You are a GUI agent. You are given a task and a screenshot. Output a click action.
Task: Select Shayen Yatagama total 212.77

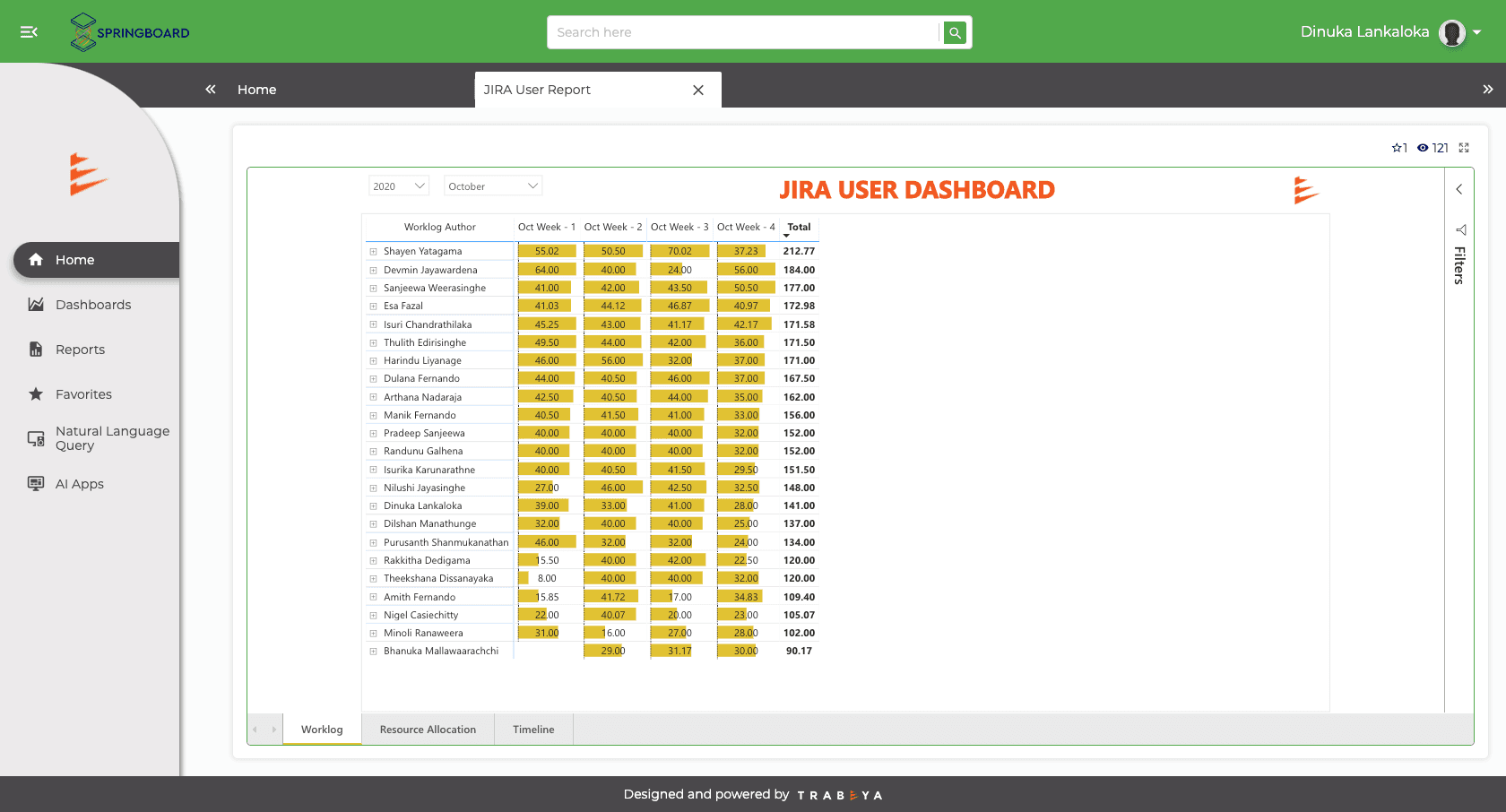coord(799,252)
